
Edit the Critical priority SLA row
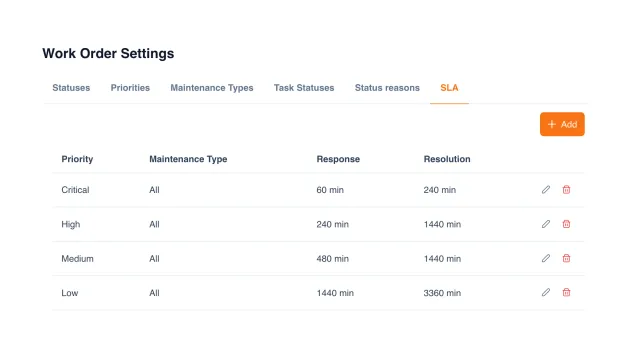[x=546, y=190]
